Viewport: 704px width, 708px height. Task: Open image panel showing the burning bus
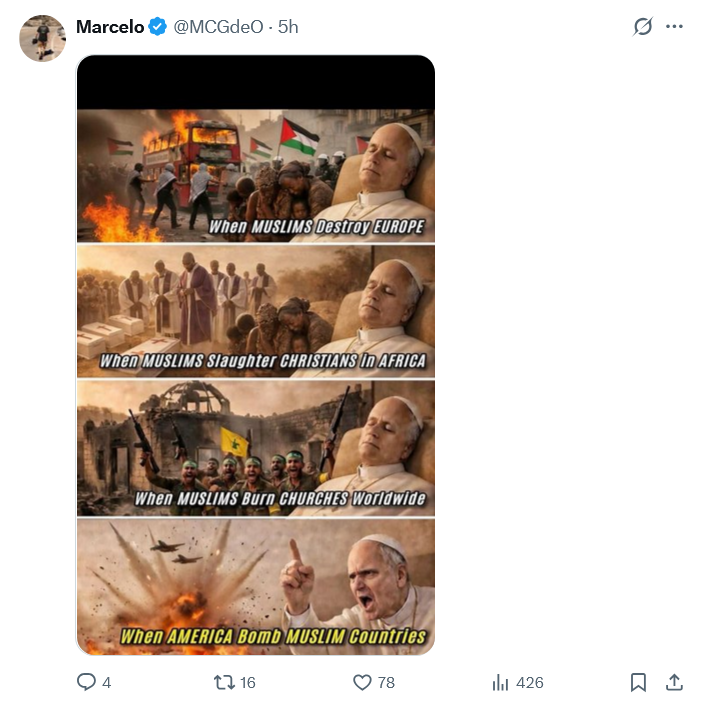[256, 176]
